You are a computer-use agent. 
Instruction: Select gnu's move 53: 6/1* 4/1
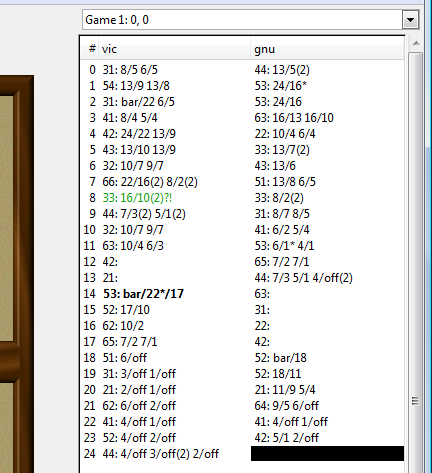click(284, 246)
